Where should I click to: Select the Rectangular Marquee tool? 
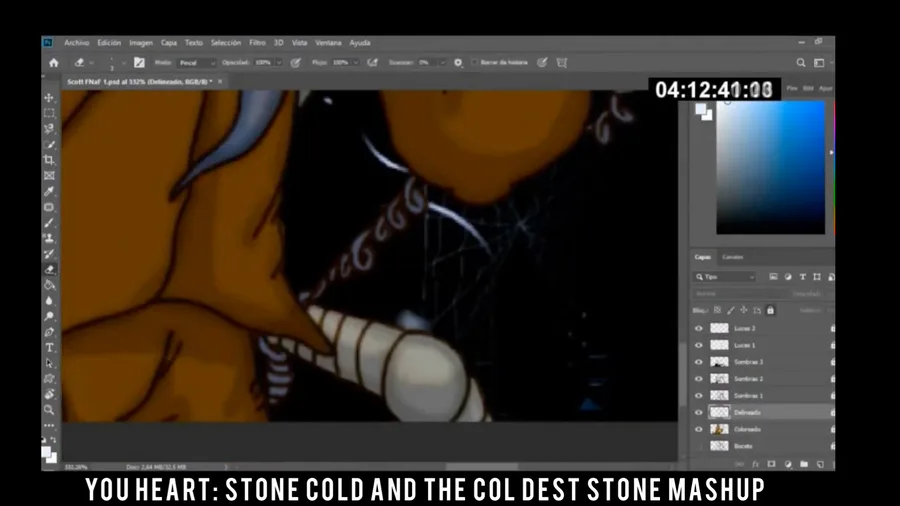click(x=49, y=114)
